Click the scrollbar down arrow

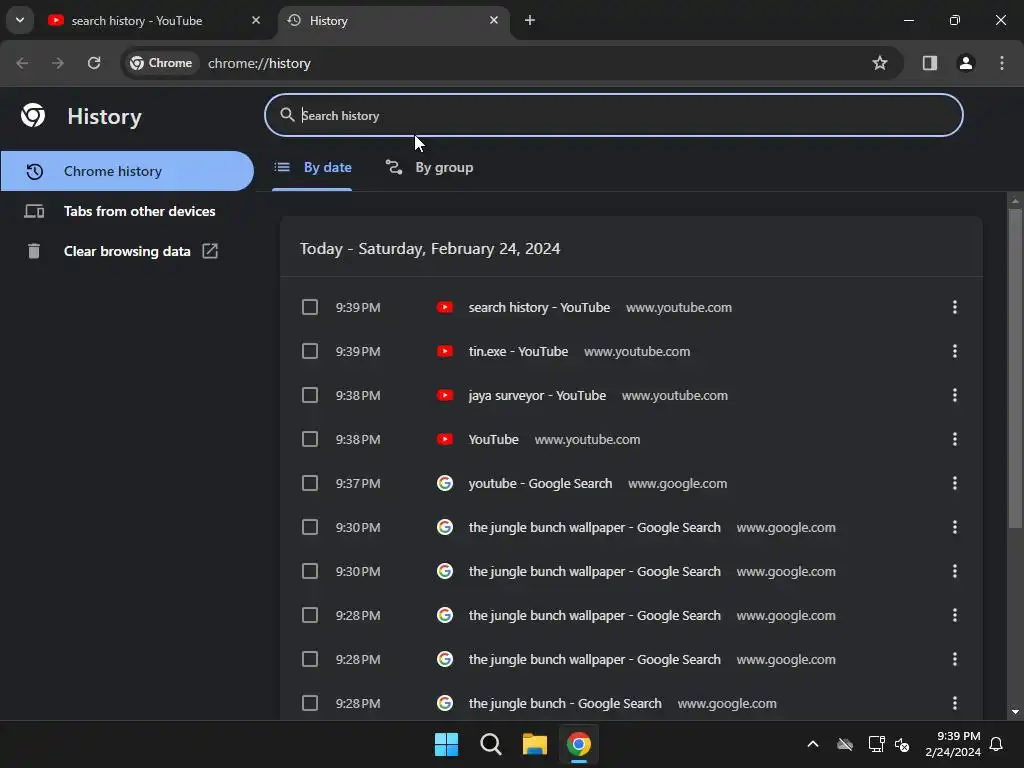click(1015, 712)
